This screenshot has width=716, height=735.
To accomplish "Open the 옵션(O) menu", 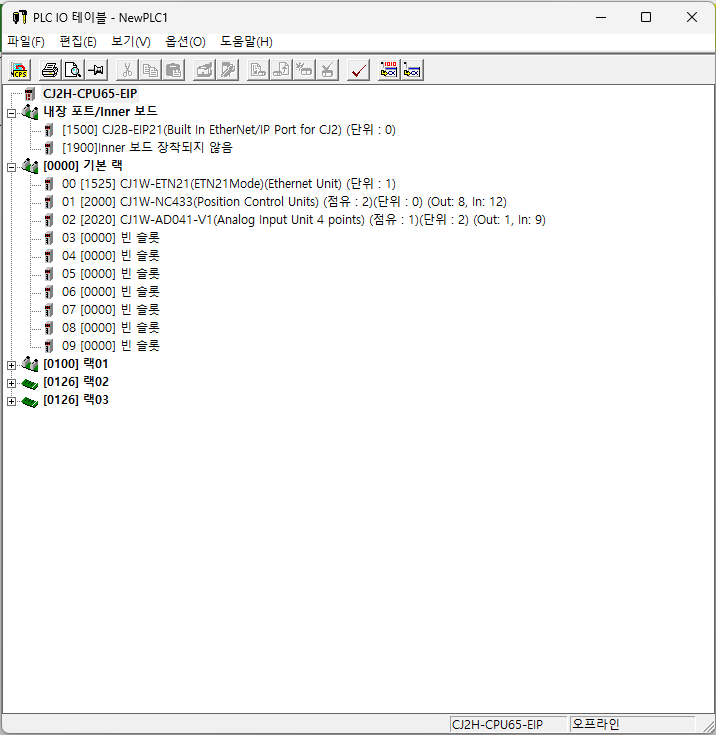I will 185,42.
